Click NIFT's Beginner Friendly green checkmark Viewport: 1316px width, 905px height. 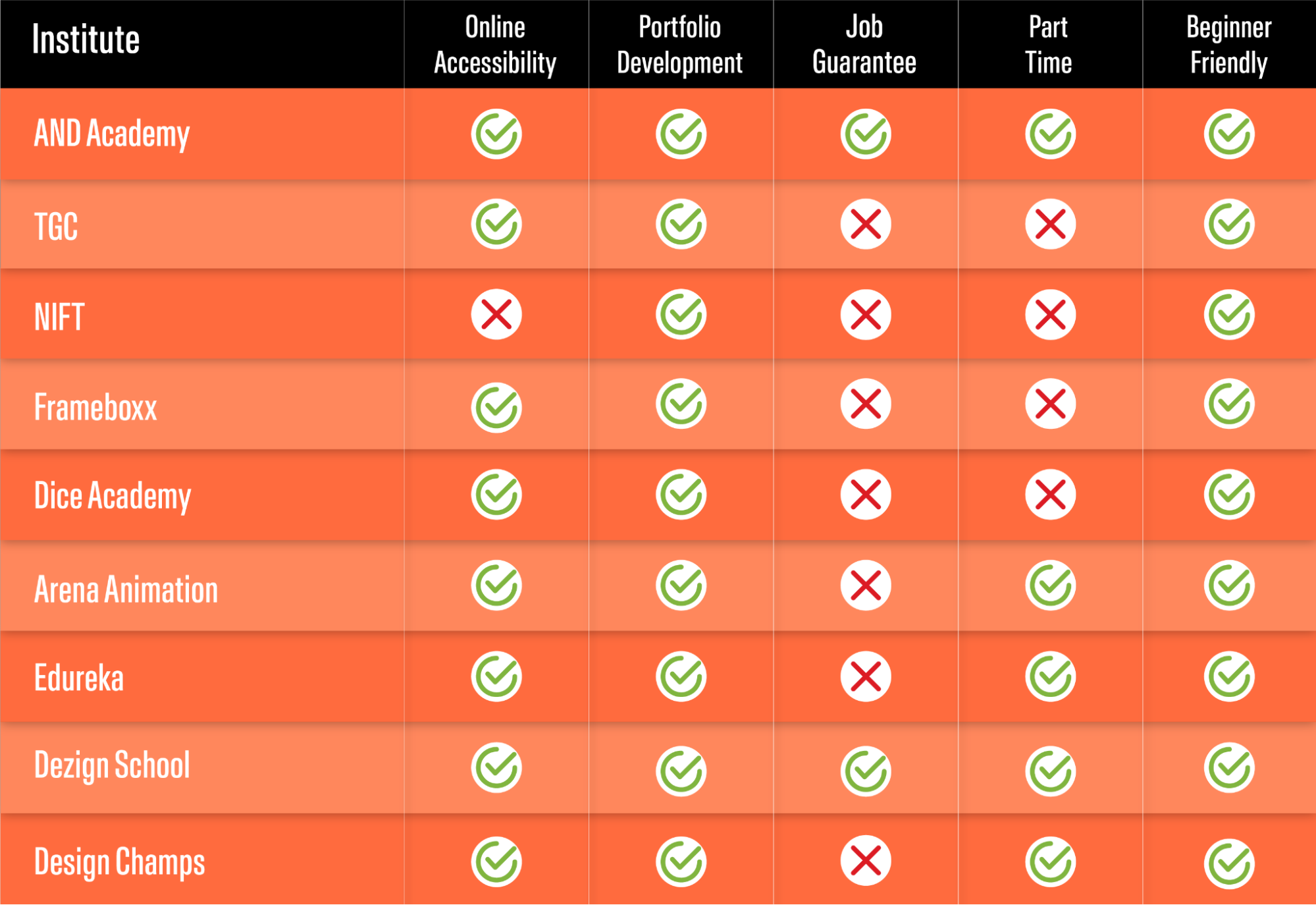click(x=1229, y=315)
